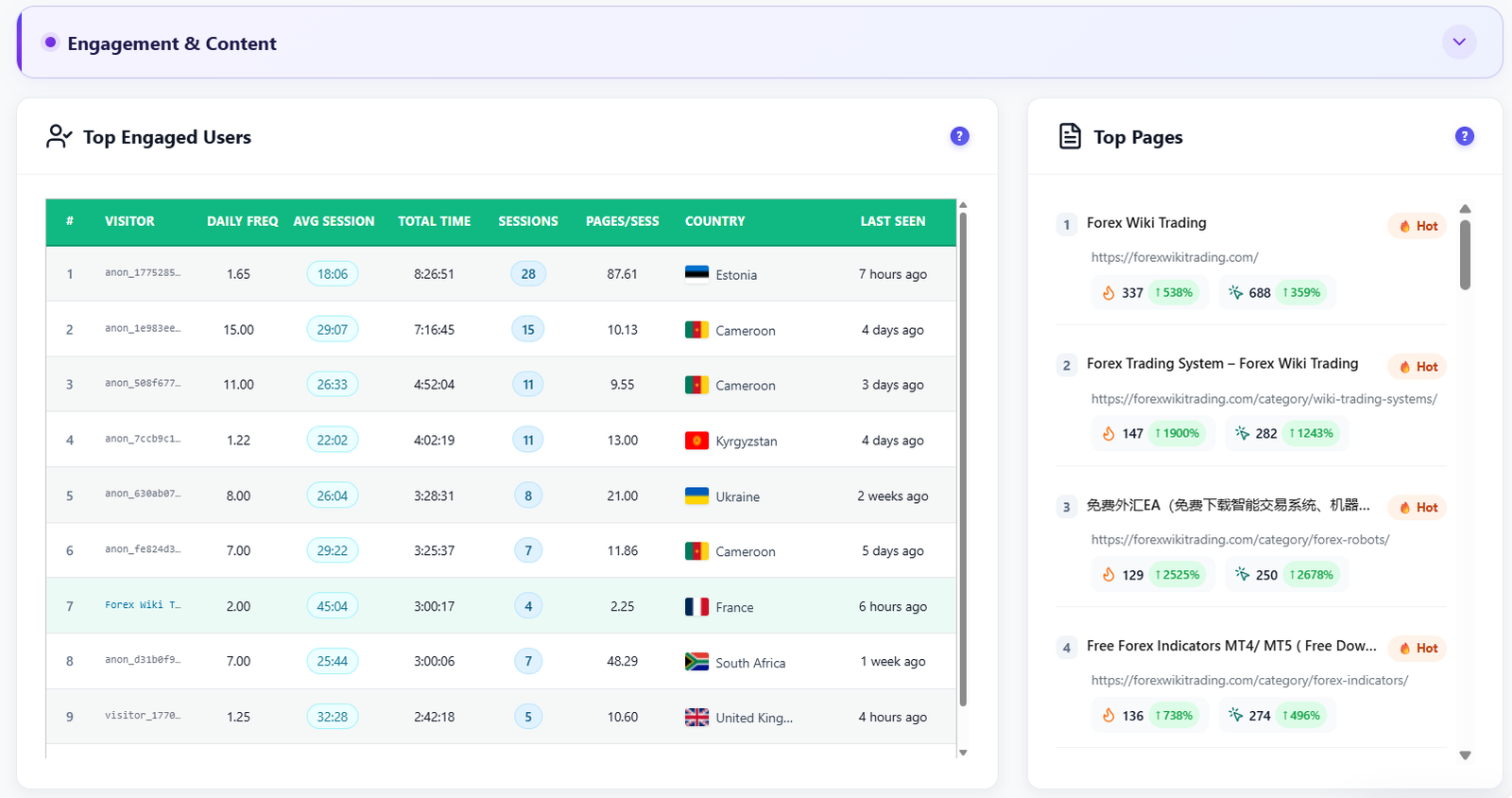Click the Estonia flag icon
Image resolution: width=1512 pixels, height=798 pixels.
tap(696, 274)
